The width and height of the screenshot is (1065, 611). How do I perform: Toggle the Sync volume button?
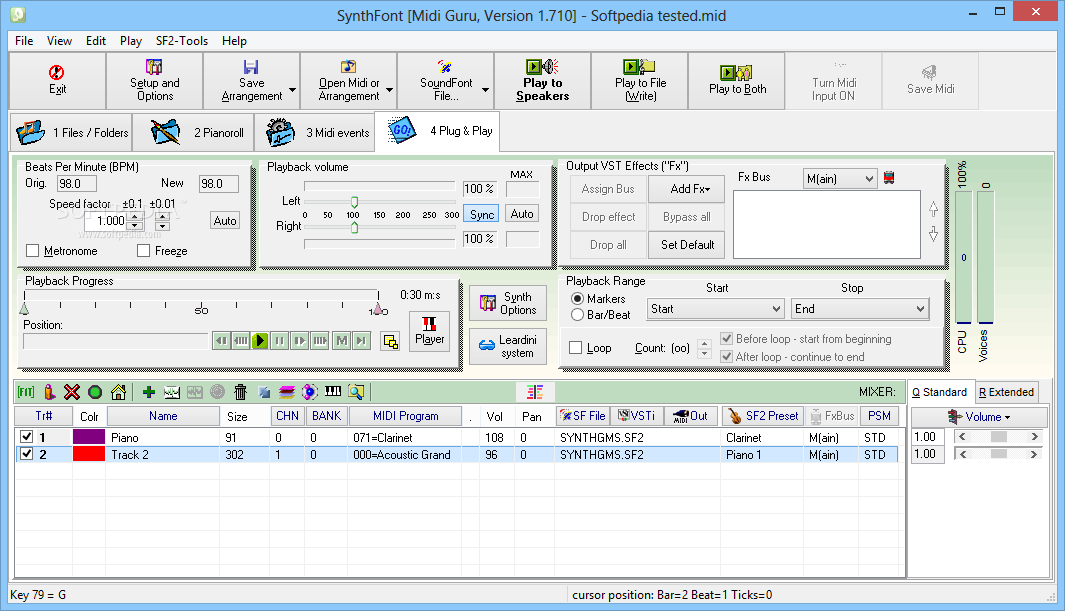482,214
